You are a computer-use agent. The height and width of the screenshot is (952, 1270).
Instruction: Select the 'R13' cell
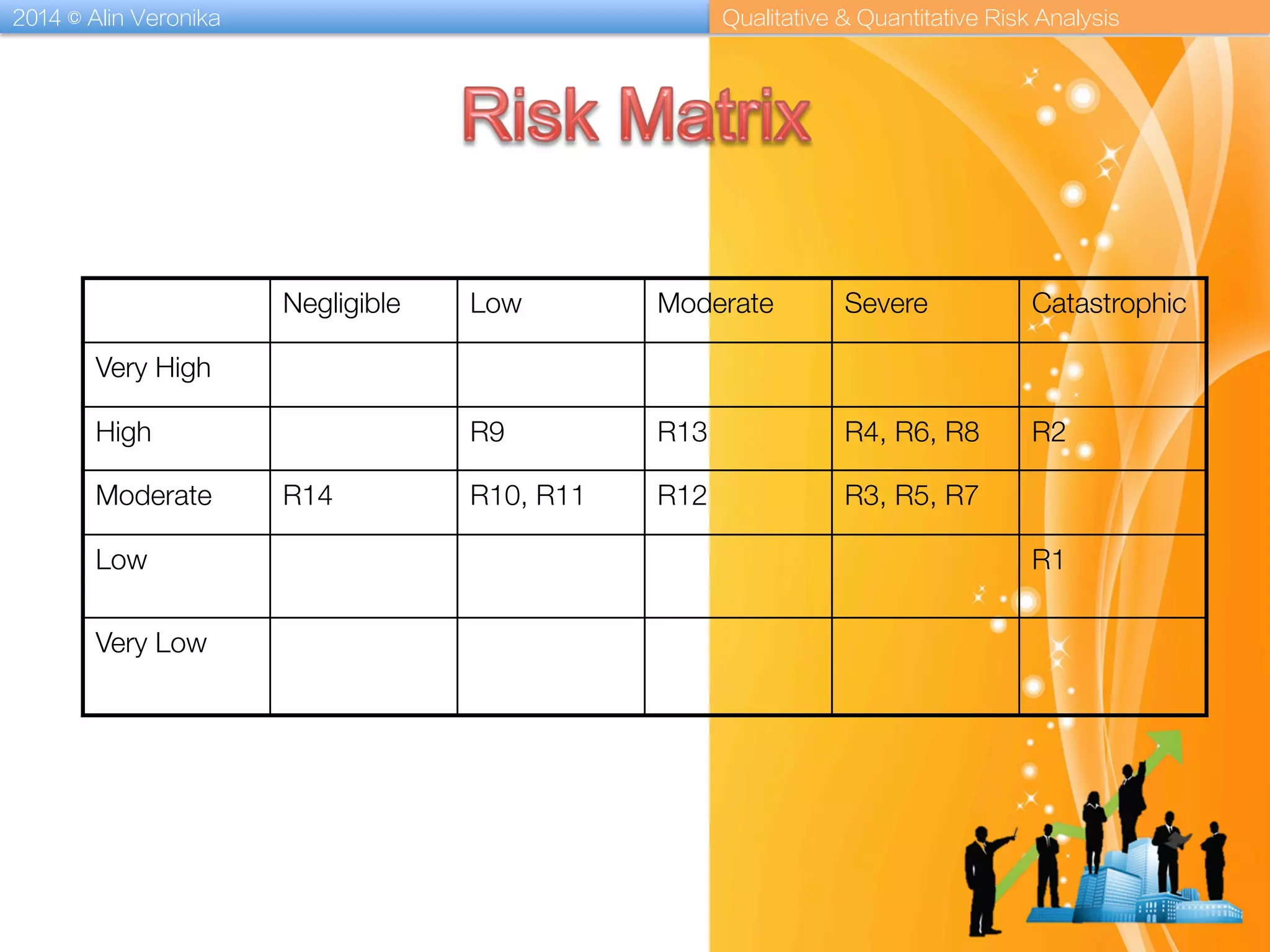coord(738,438)
